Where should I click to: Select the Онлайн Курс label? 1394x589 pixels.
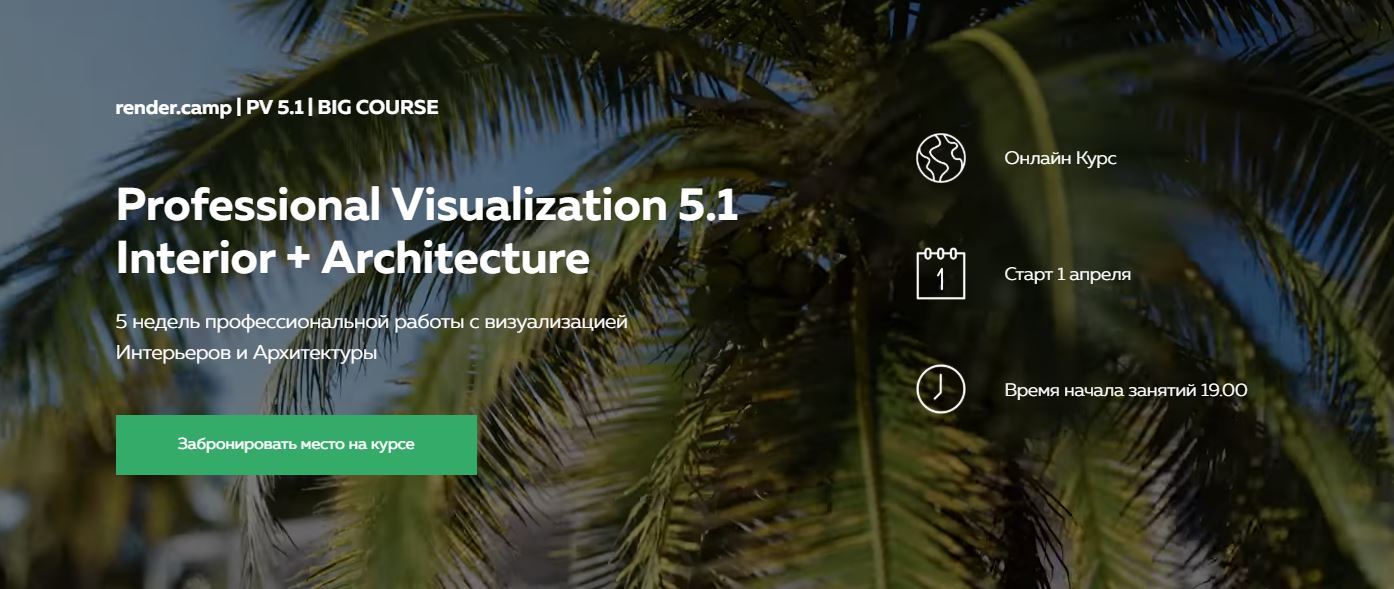coord(1060,159)
